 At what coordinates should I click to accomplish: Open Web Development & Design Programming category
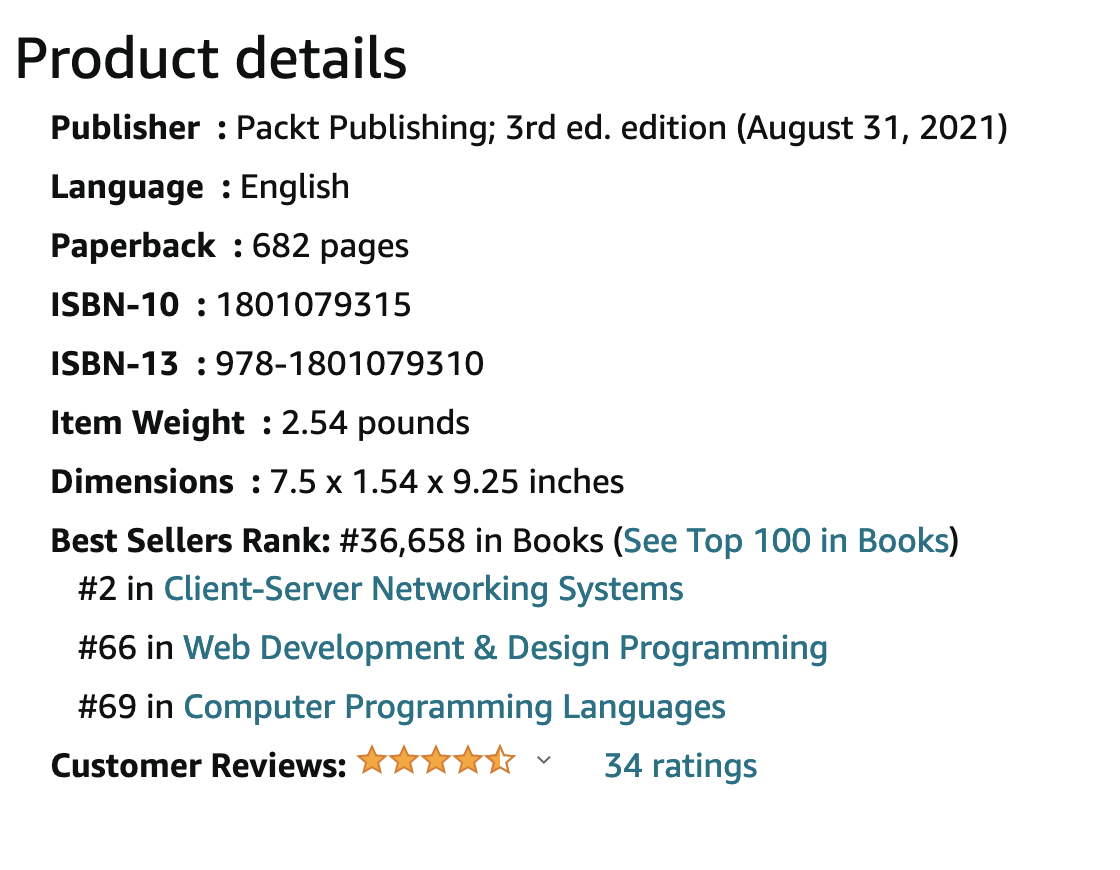coord(505,649)
